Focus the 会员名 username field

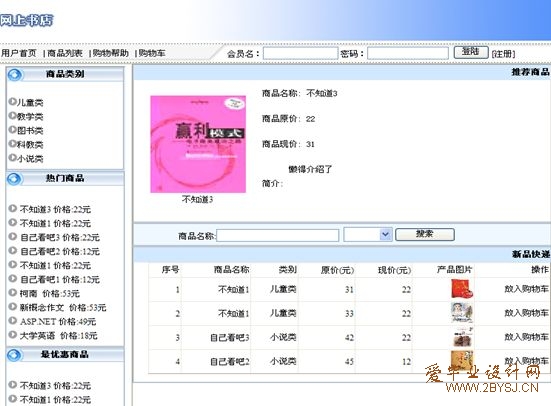[301, 53]
